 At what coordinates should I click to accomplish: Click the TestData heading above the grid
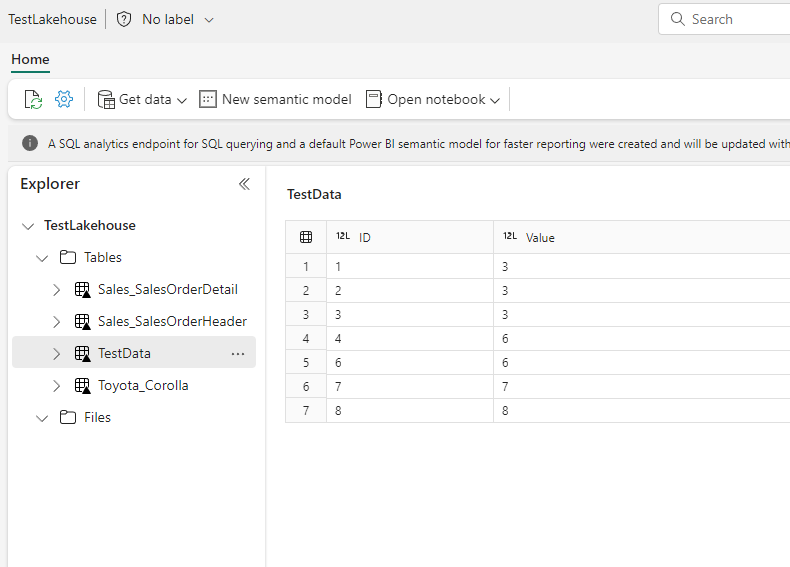coord(314,195)
